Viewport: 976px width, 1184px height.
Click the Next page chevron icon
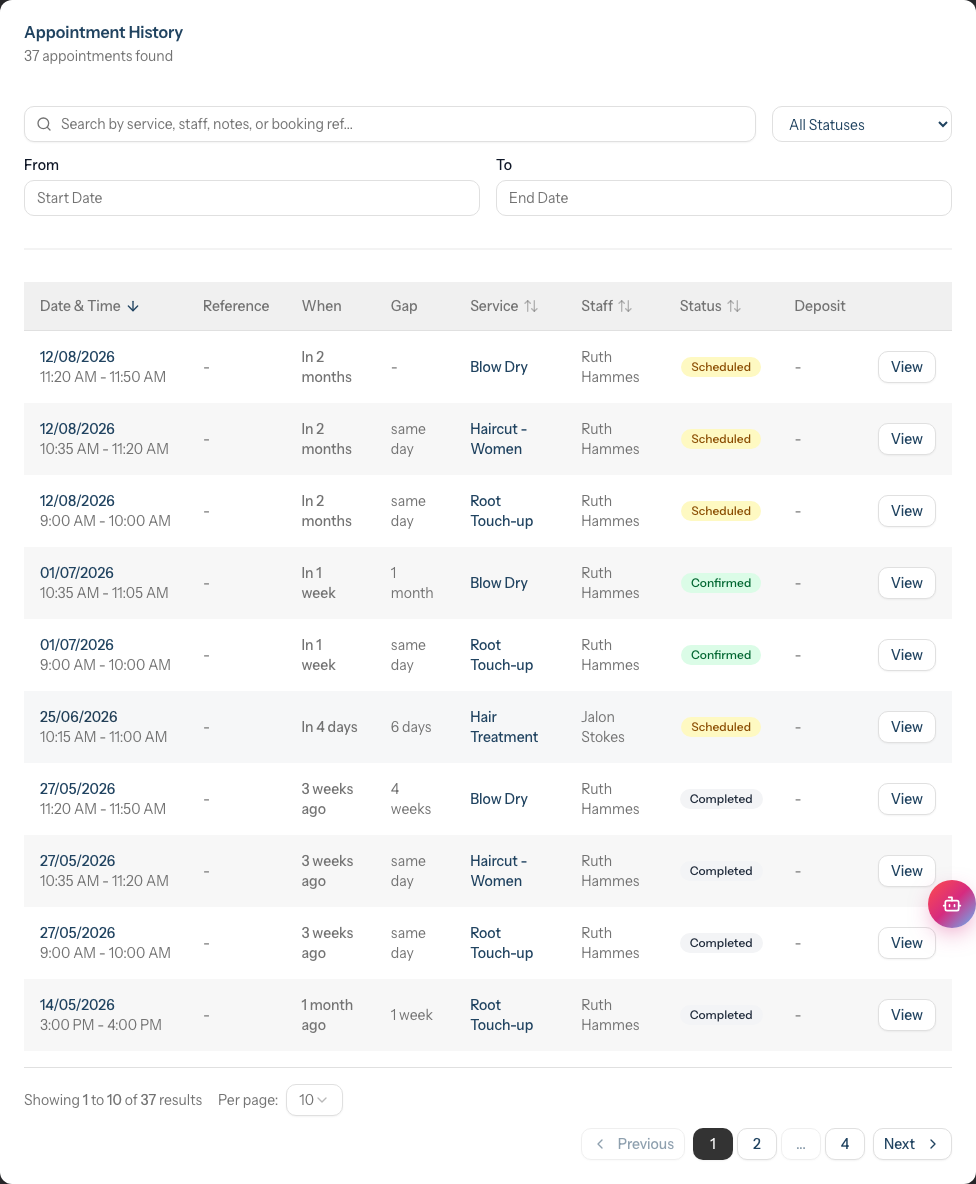pyautogui.click(x=933, y=1144)
